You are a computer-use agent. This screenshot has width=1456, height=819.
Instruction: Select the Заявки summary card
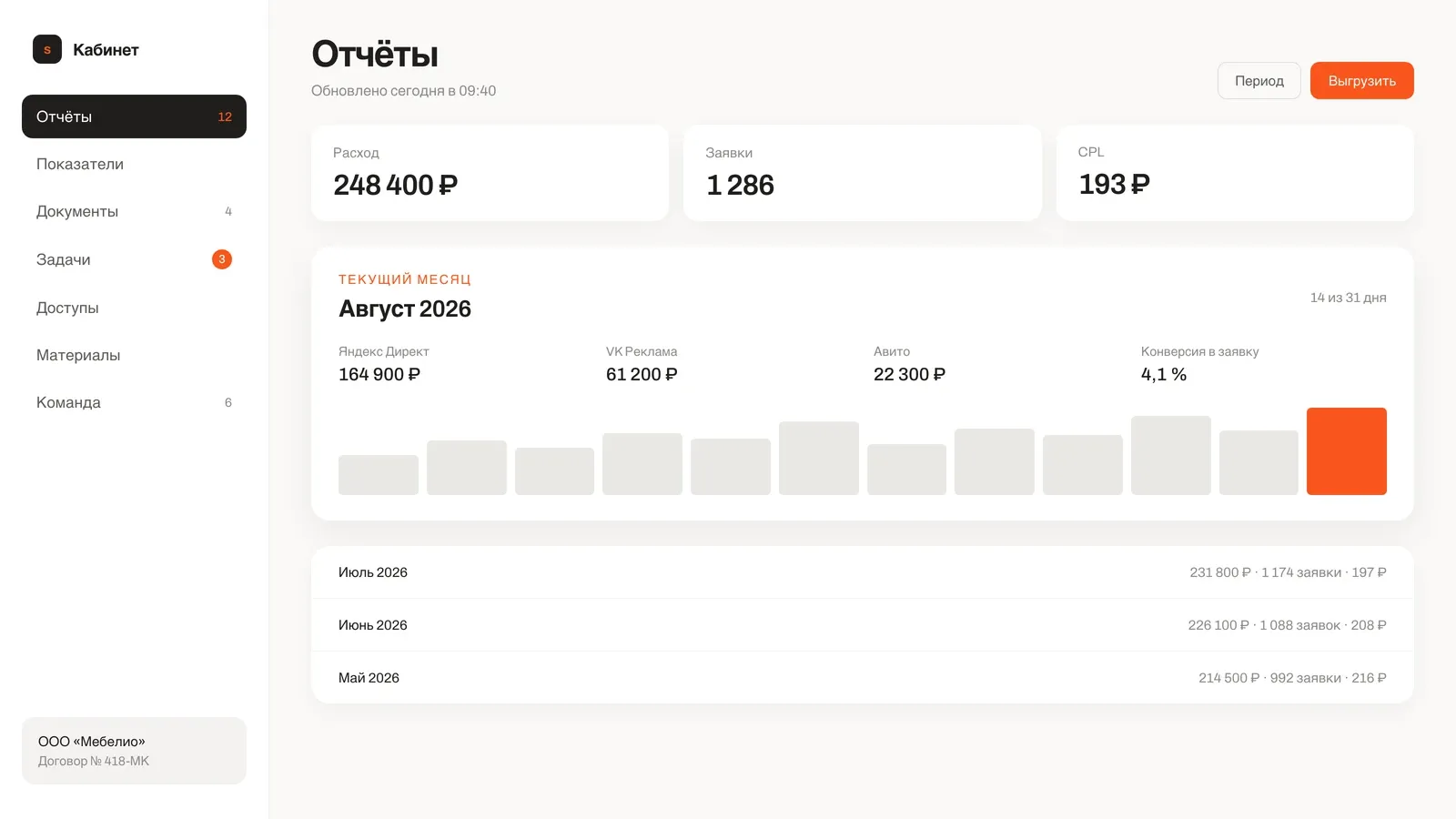click(863, 173)
